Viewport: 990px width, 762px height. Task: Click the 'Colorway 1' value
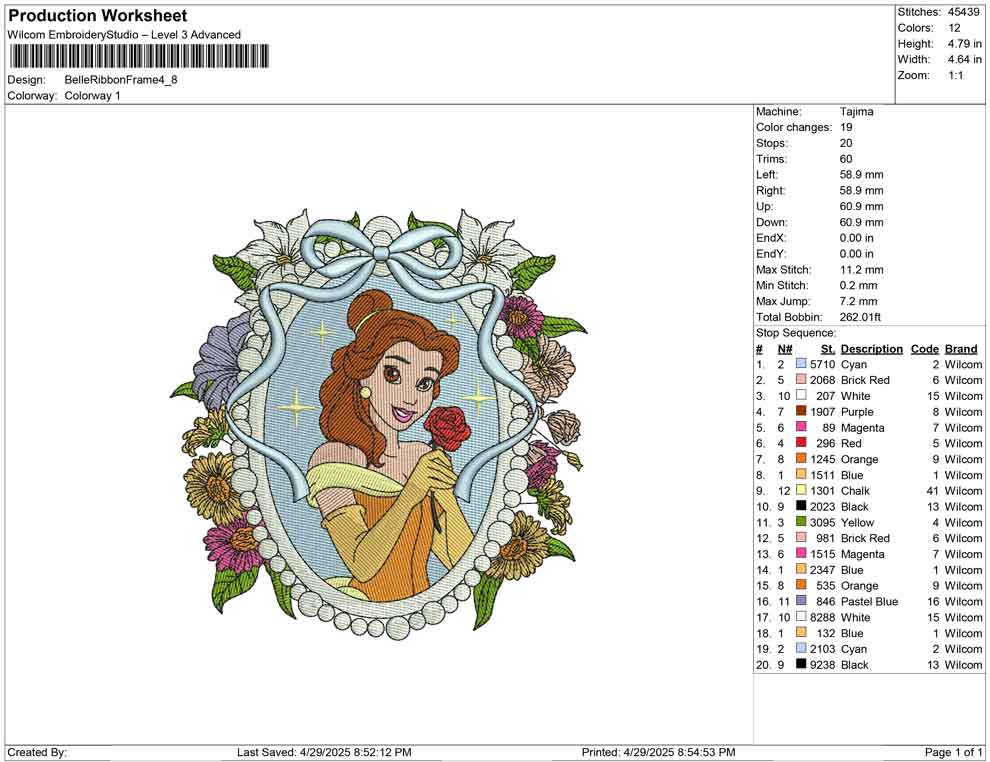[92, 96]
